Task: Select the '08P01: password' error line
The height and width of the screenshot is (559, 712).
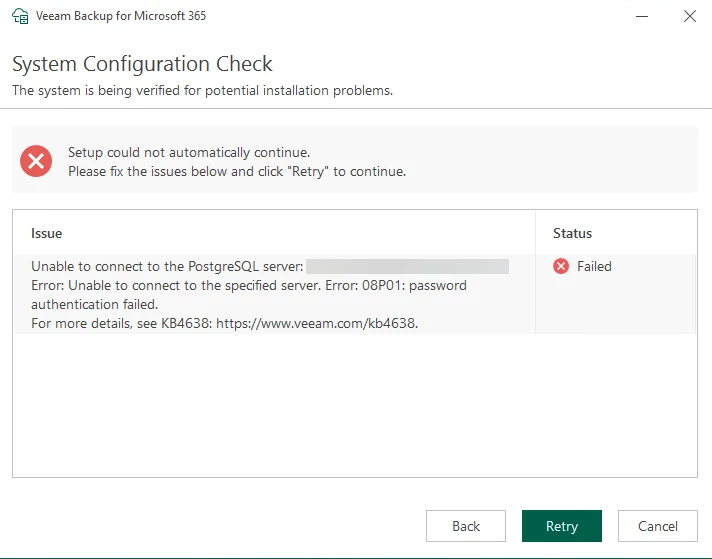Action: click(249, 285)
